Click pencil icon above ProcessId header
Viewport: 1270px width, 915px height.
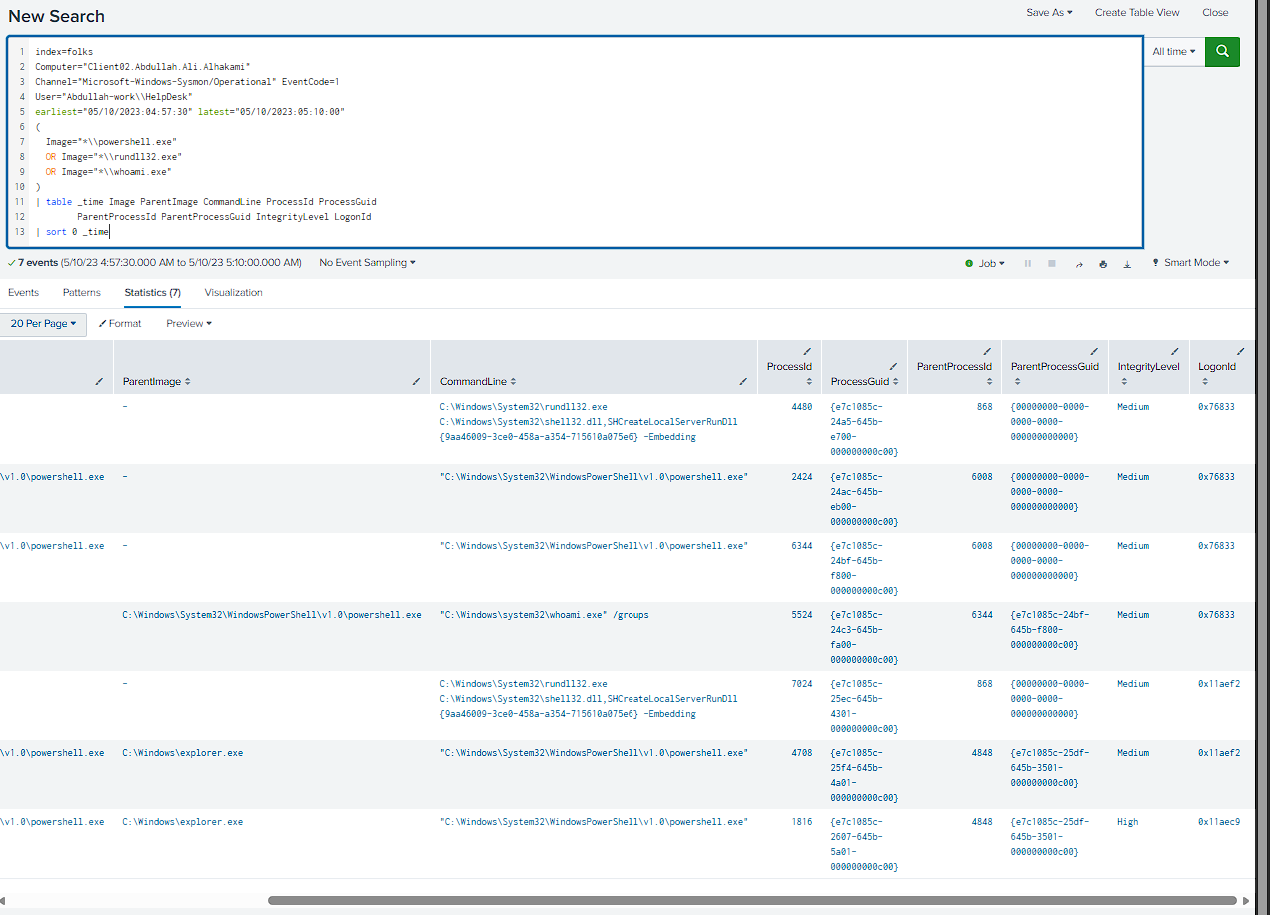pyautogui.click(x=807, y=352)
